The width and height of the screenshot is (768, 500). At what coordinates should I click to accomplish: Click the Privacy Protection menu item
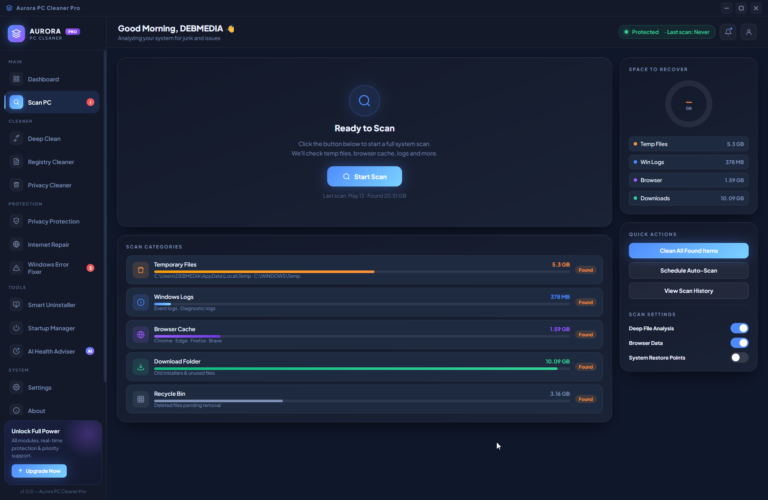click(x=52, y=221)
